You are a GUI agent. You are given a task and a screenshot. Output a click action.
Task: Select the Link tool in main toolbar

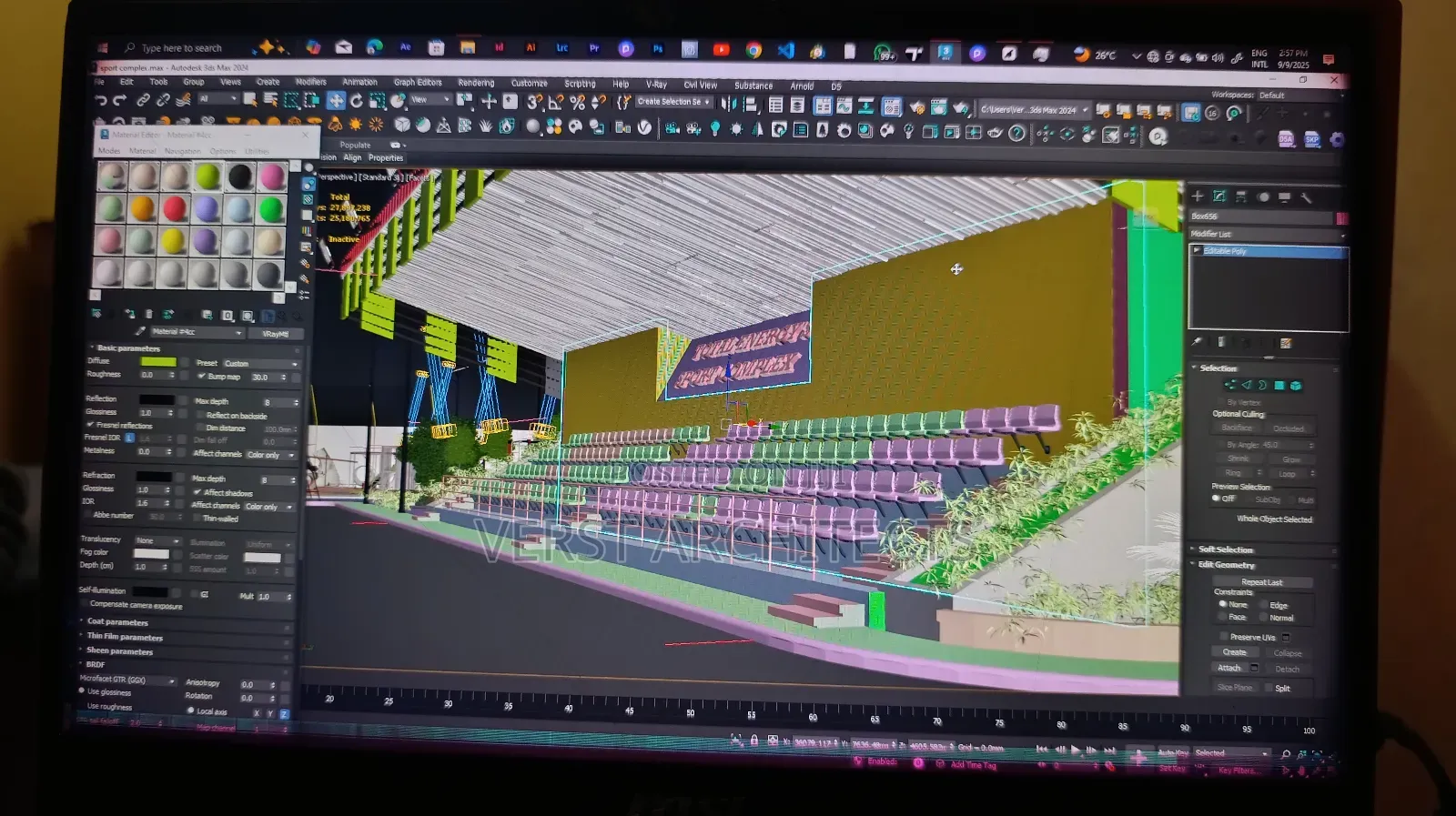coord(143,100)
